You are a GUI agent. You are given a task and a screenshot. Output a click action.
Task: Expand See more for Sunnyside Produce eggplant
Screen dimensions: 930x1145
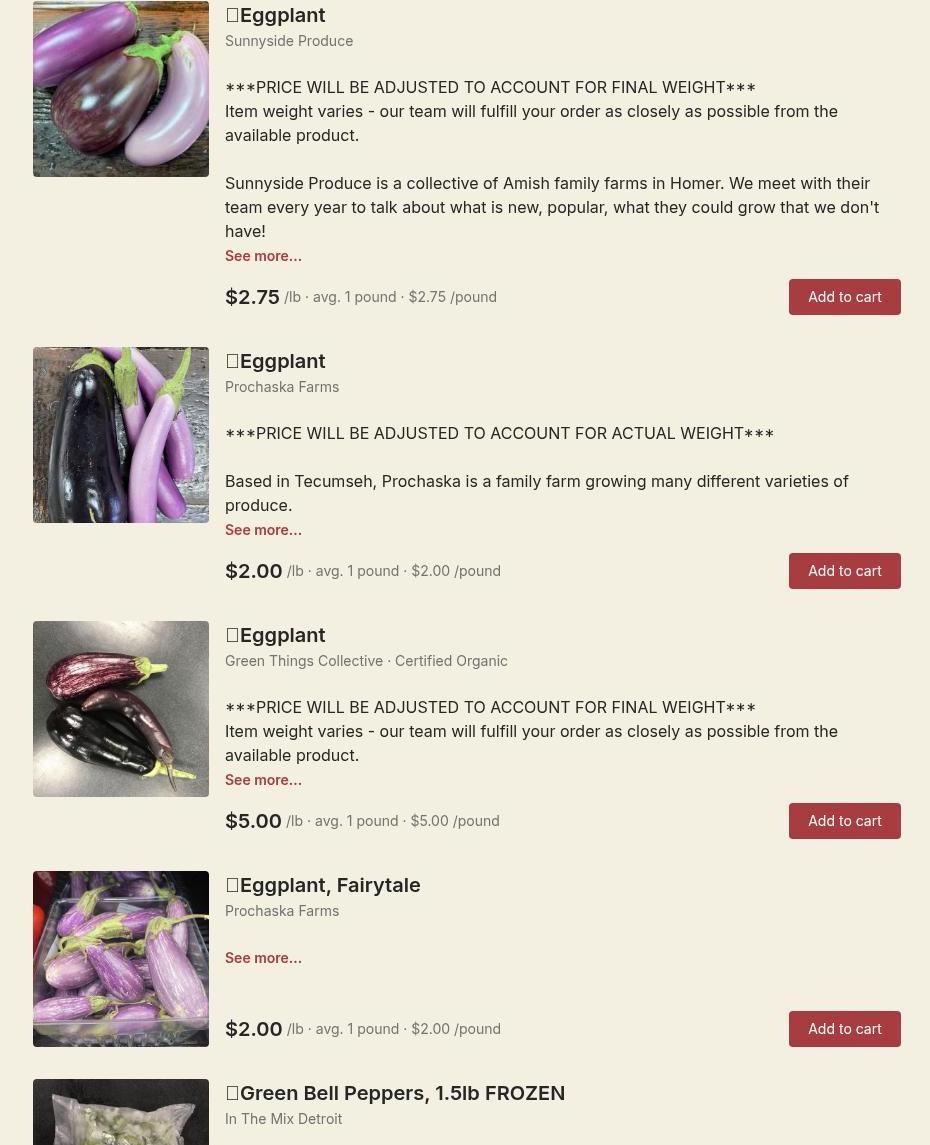[263, 256]
